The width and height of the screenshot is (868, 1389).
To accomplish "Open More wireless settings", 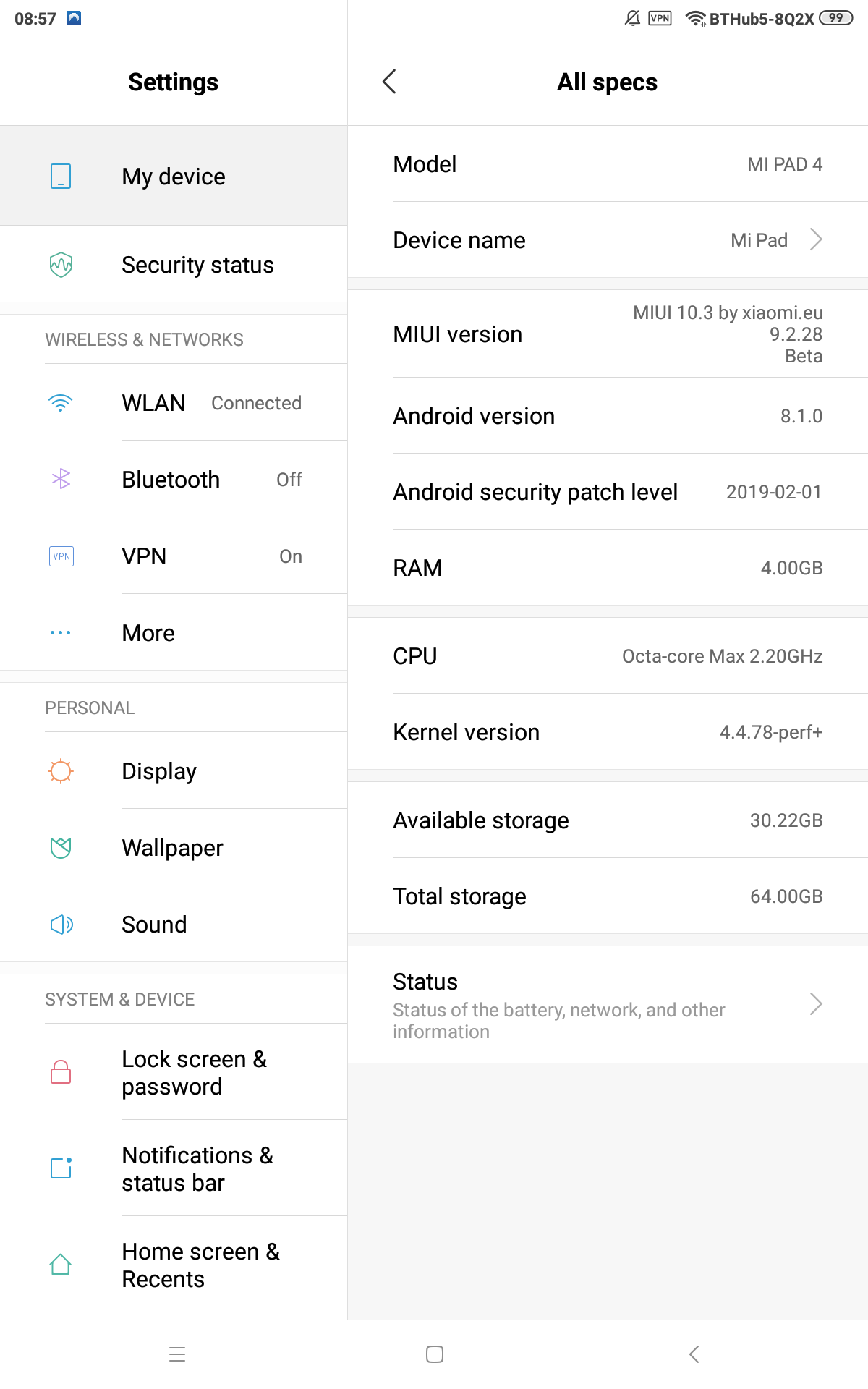I will click(174, 632).
